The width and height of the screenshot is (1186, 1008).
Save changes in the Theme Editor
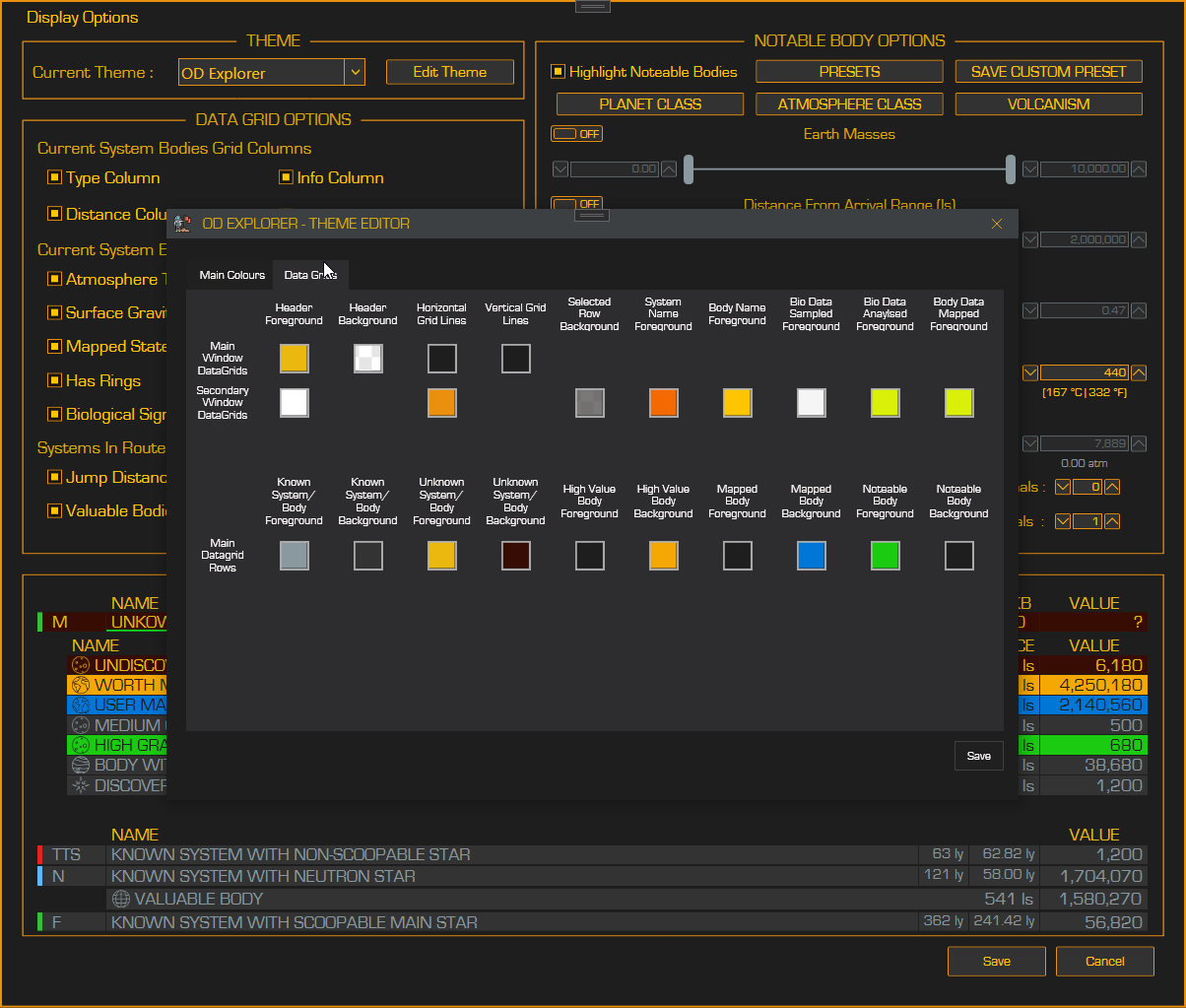point(978,756)
